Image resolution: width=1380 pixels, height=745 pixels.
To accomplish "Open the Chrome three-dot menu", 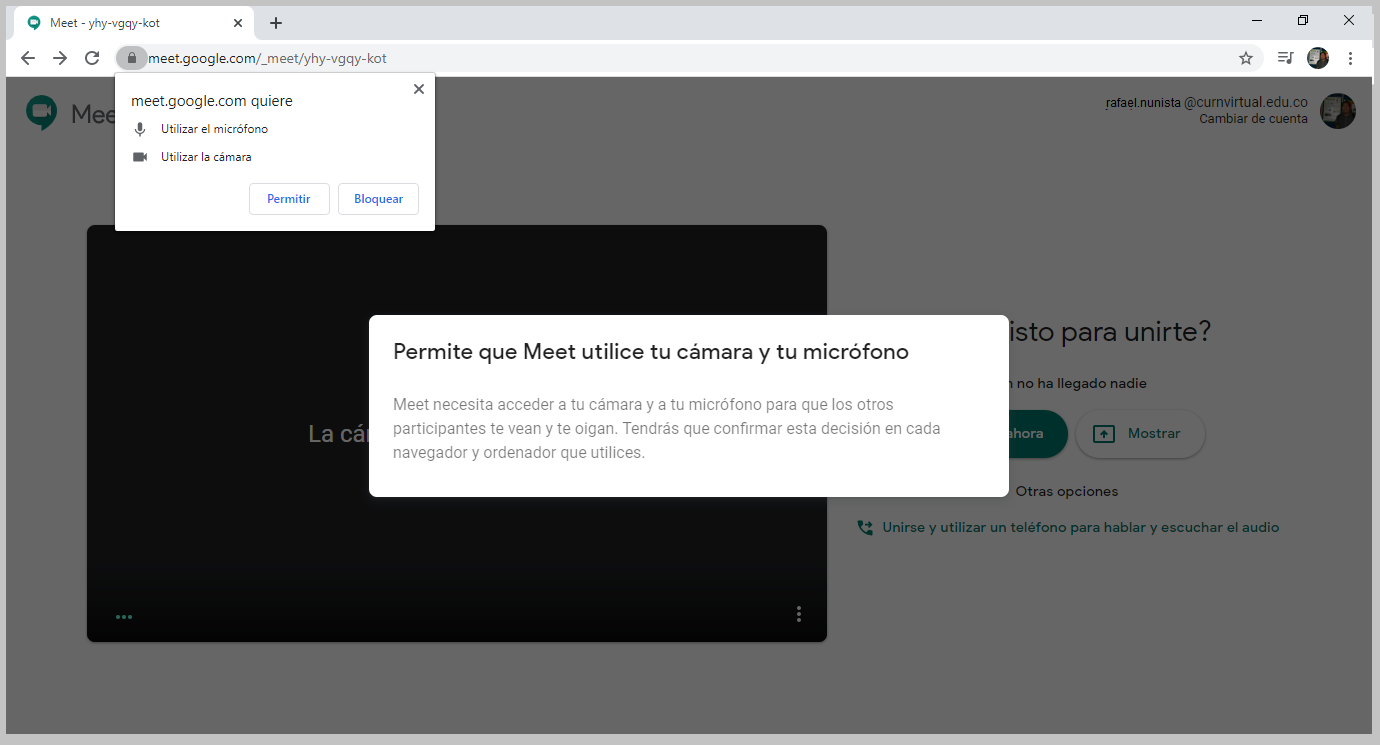I will click(1350, 58).
